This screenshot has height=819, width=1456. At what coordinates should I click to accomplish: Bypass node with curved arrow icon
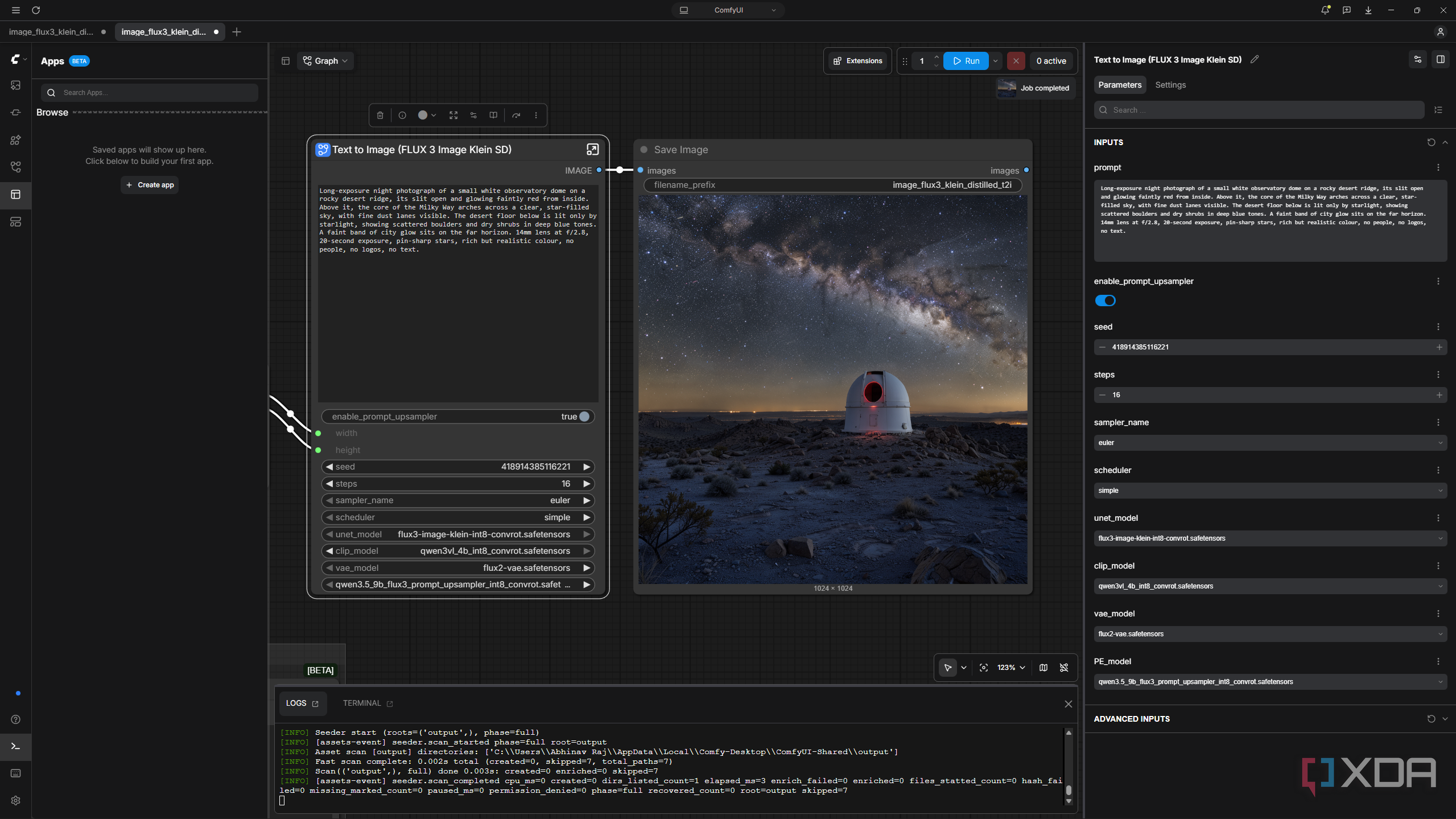coord(516,115)
